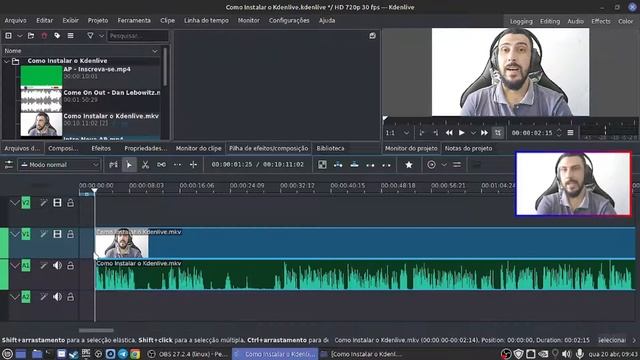Image resolution: width=640 pixels, height=360 pixels.
Task: Select the razor scissors tool
Action: [x=145, y=164]
